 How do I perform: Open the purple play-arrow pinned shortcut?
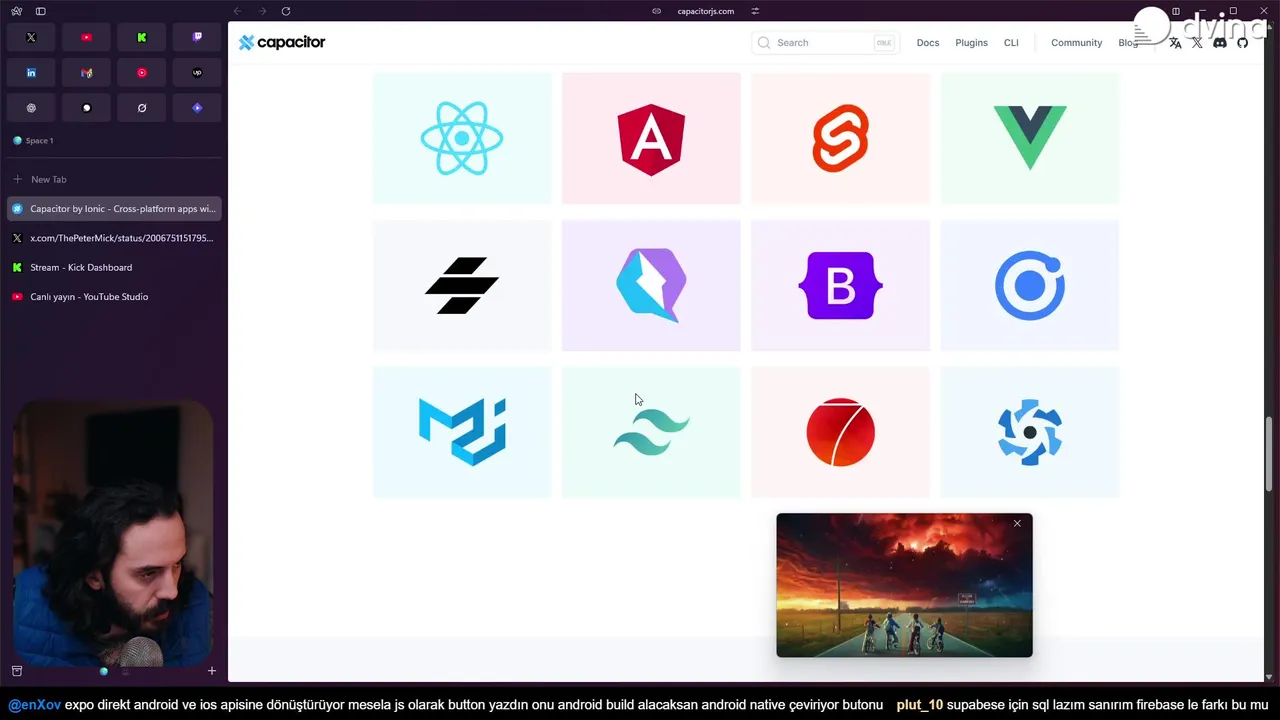pyautogui.click(x=197, y=108)
